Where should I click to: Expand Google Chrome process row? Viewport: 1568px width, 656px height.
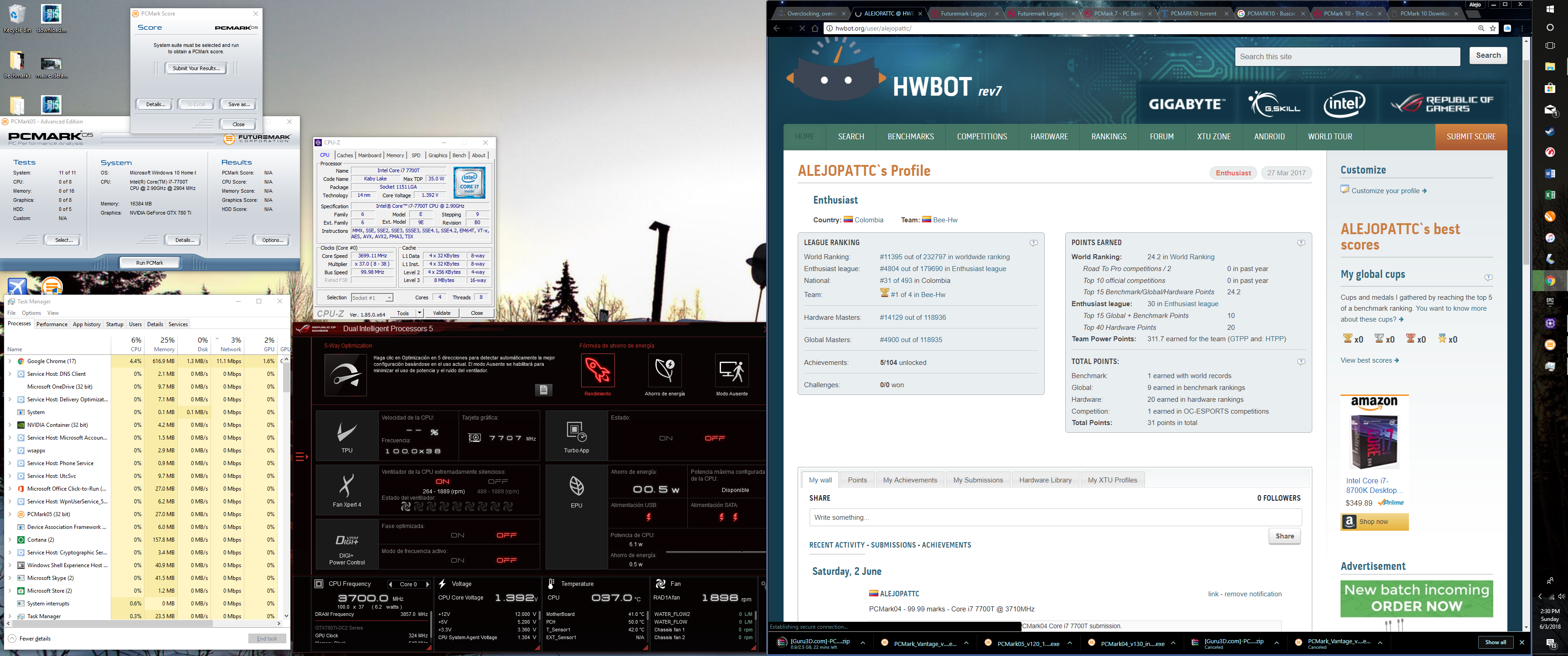click(x=10, y=361)
